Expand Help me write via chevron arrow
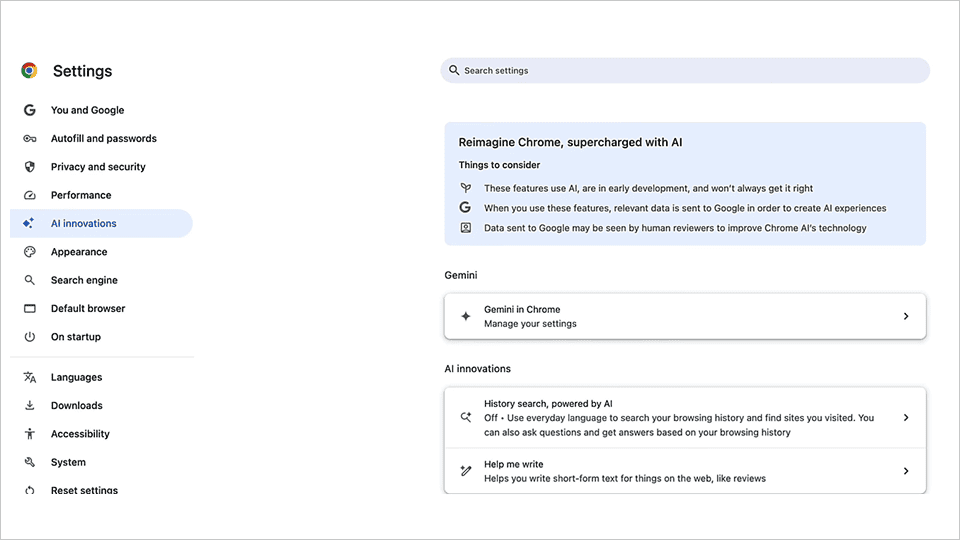The image size is (960, 540). tap(906, 471)
